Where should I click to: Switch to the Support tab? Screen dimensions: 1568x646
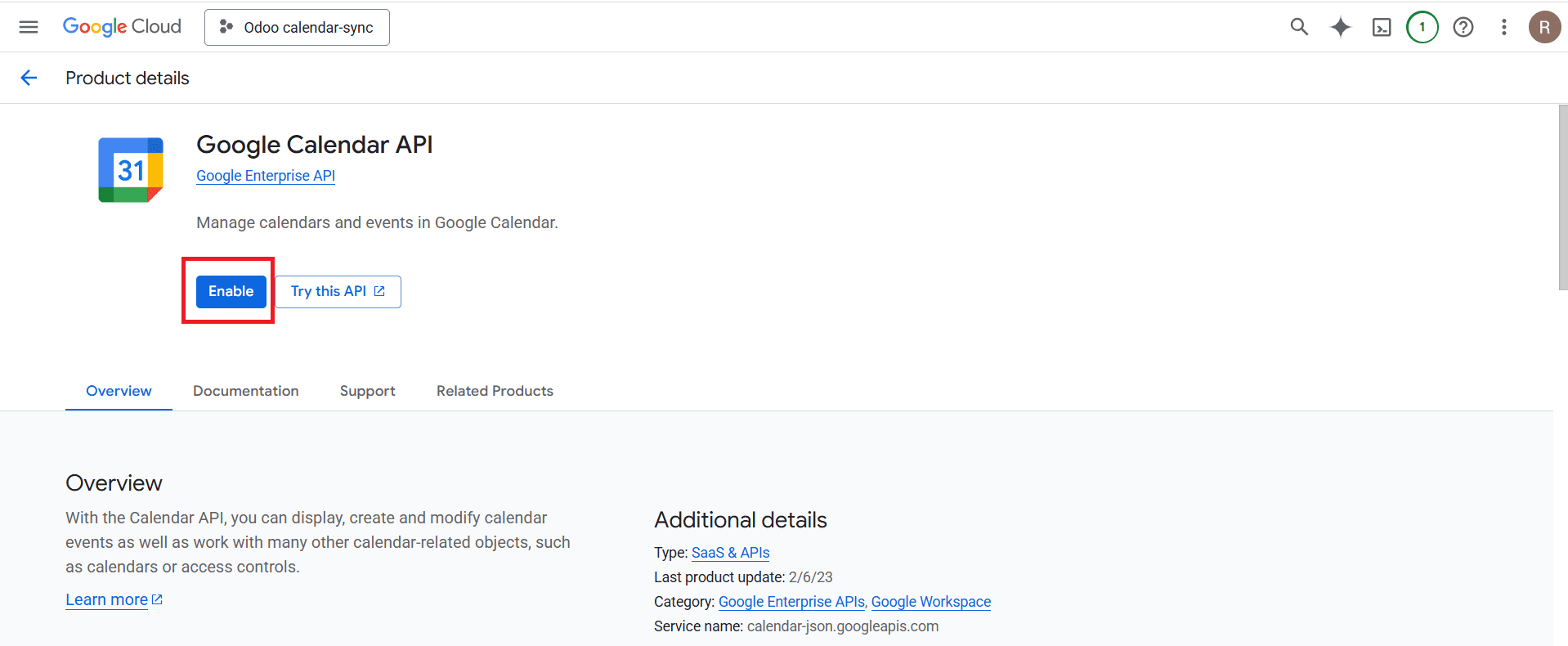367,391
